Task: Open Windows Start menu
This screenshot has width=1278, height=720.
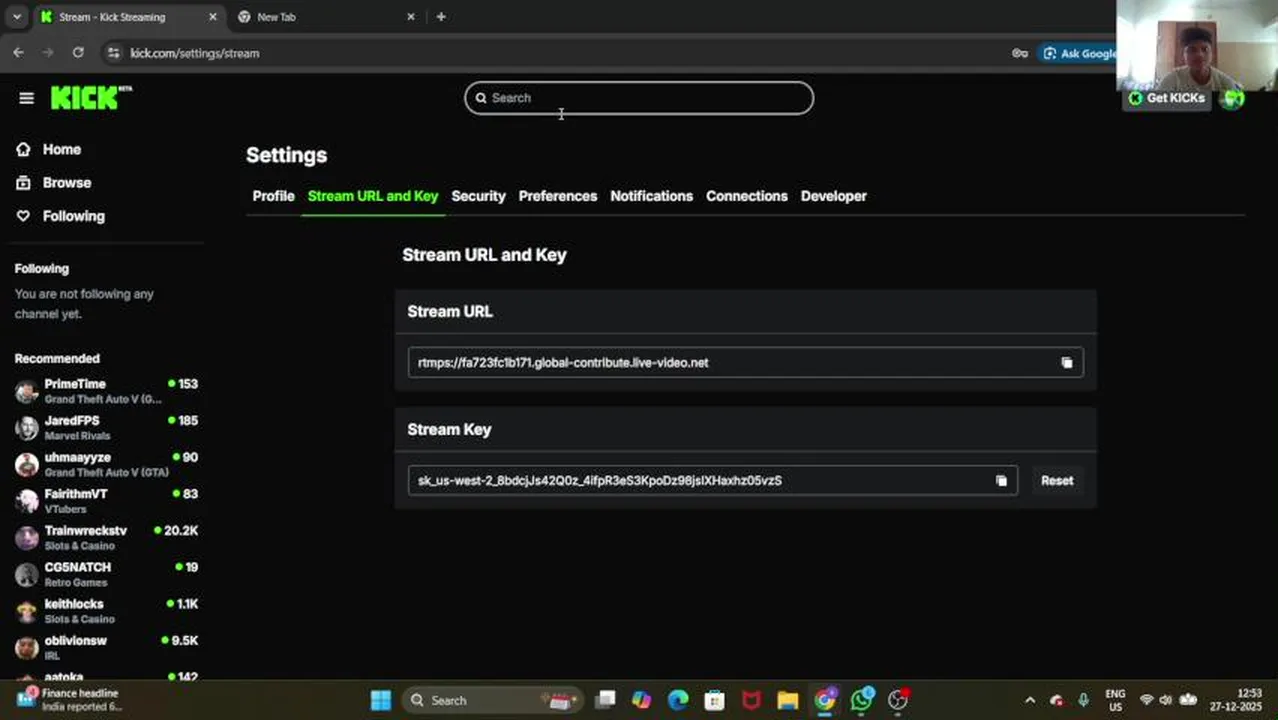Action: (x=381, y=700)
